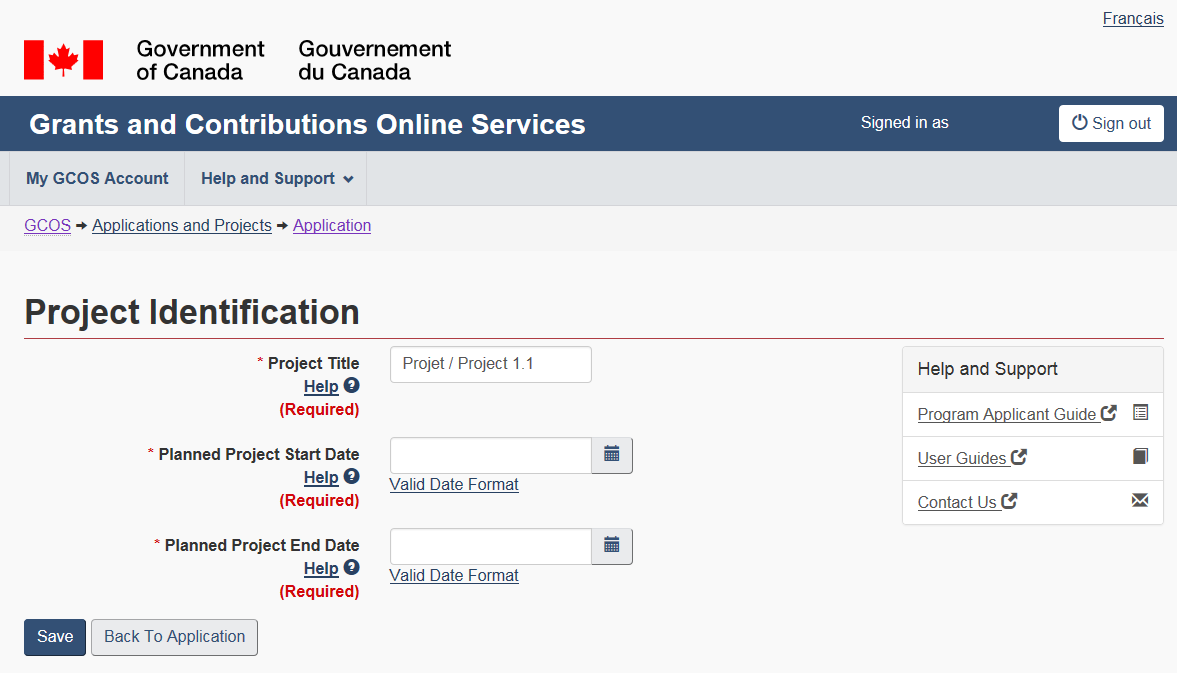1177x673 pixels.
Task: Click the Start Date help question icon
Action: (x=351, y=476)
